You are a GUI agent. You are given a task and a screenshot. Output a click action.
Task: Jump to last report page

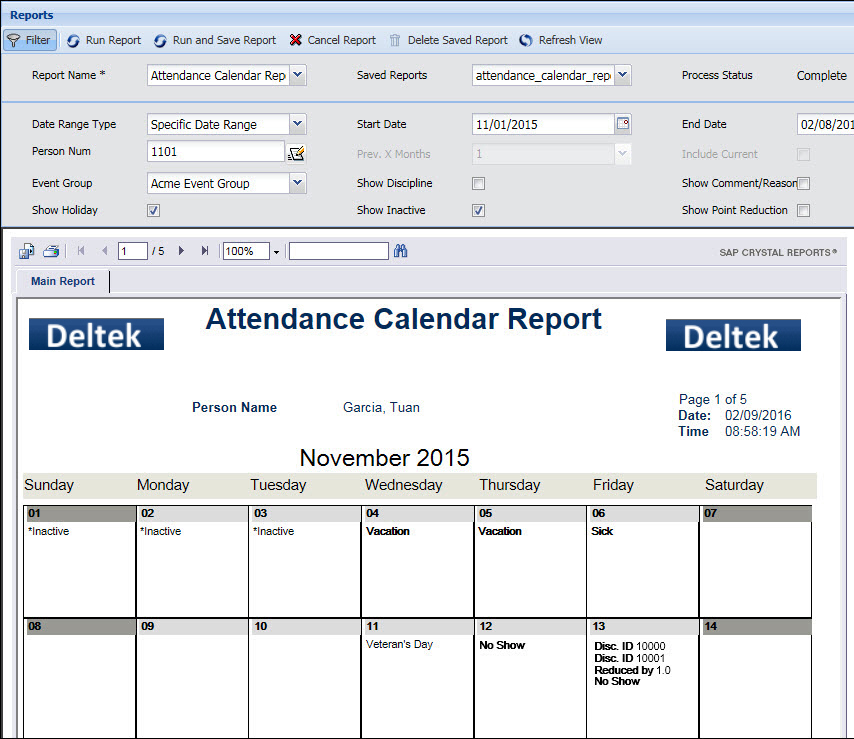pyautogui.click(x=205, y=251)
